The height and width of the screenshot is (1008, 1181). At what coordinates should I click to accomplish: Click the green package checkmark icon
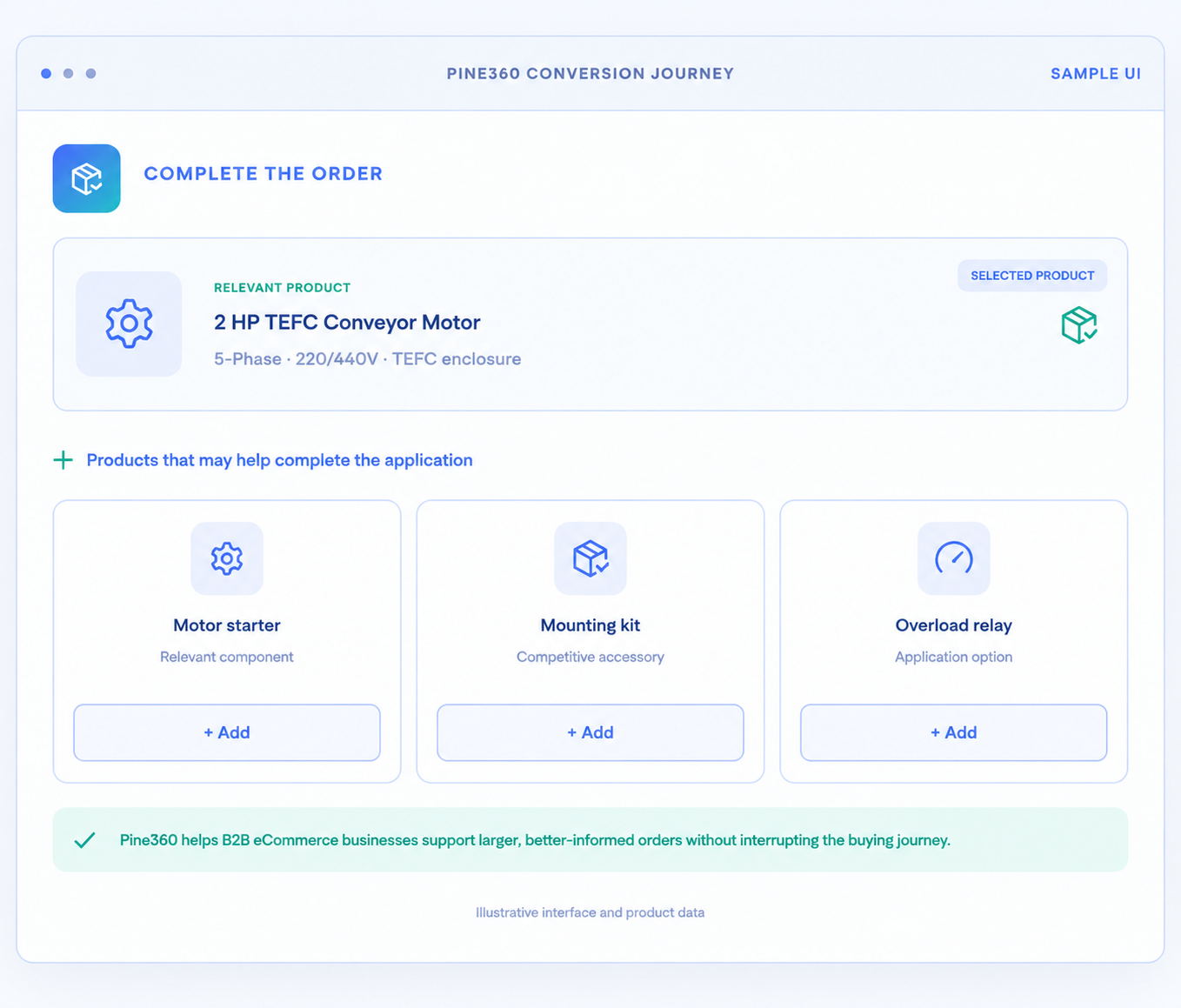pyautogui.click(x=1079, y=325)
